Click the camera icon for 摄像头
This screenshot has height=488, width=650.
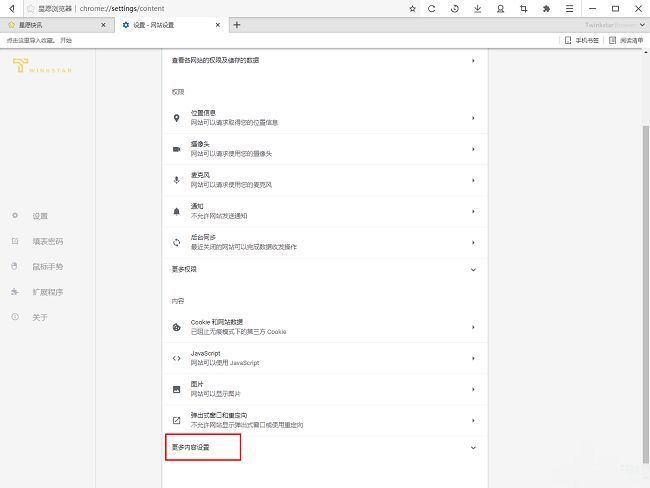click(177, 149)
